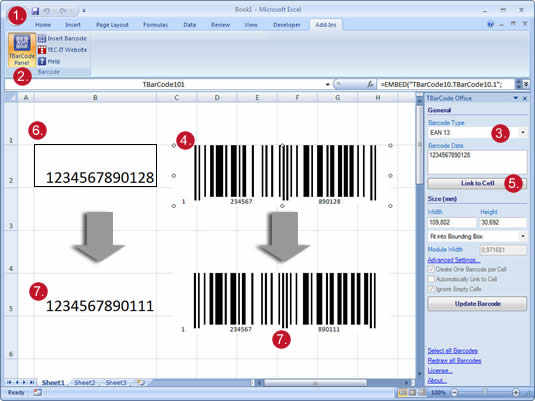This screenshot has height=401, width=535.
Task: Open the About link
Action: [437, 380]
